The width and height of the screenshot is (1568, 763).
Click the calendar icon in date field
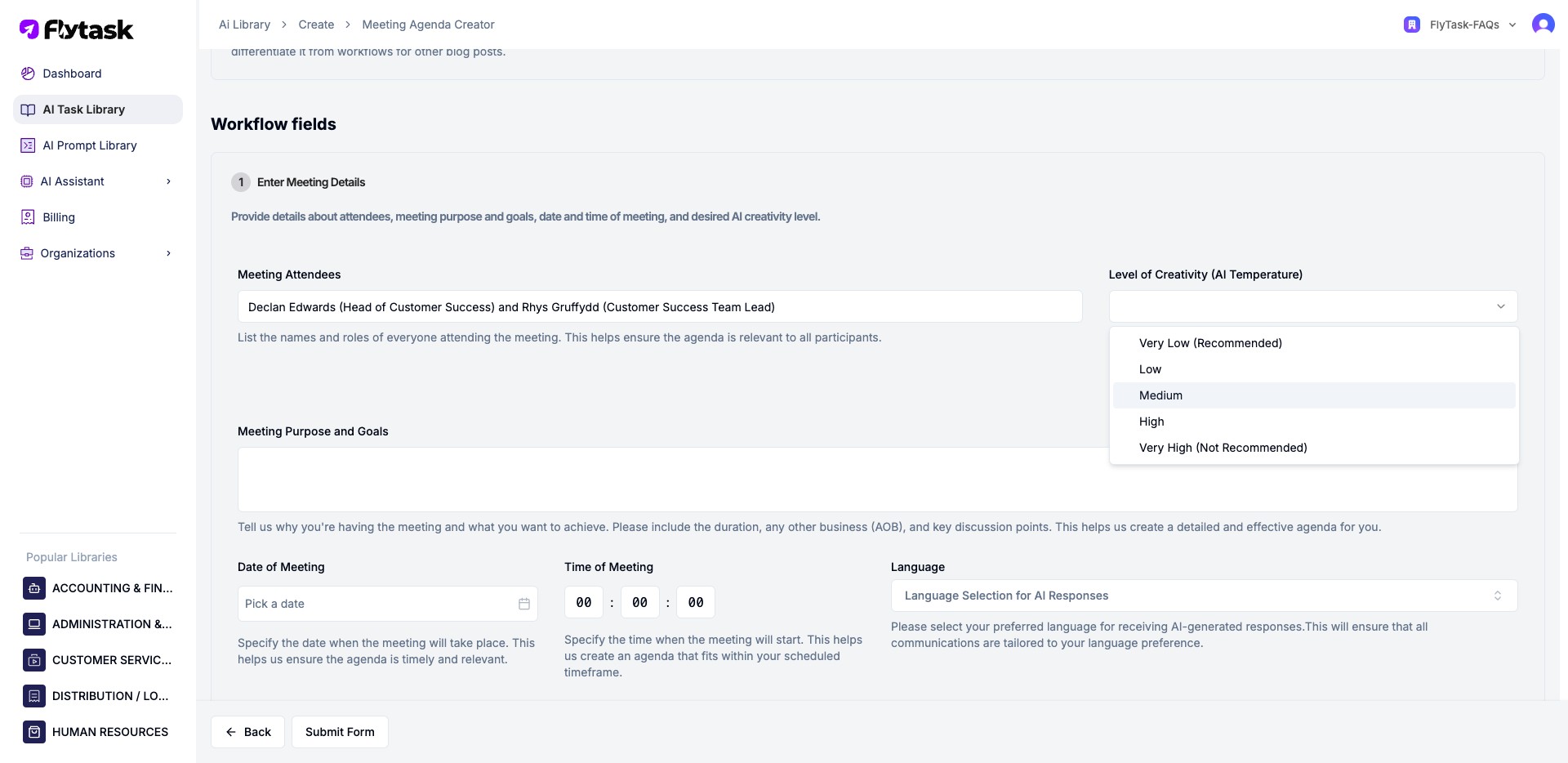[x=524, y=604]
